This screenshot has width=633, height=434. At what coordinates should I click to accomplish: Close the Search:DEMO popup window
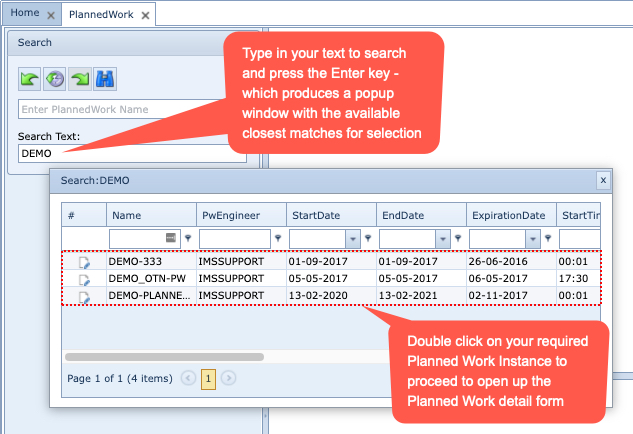(x=602, y=180)
